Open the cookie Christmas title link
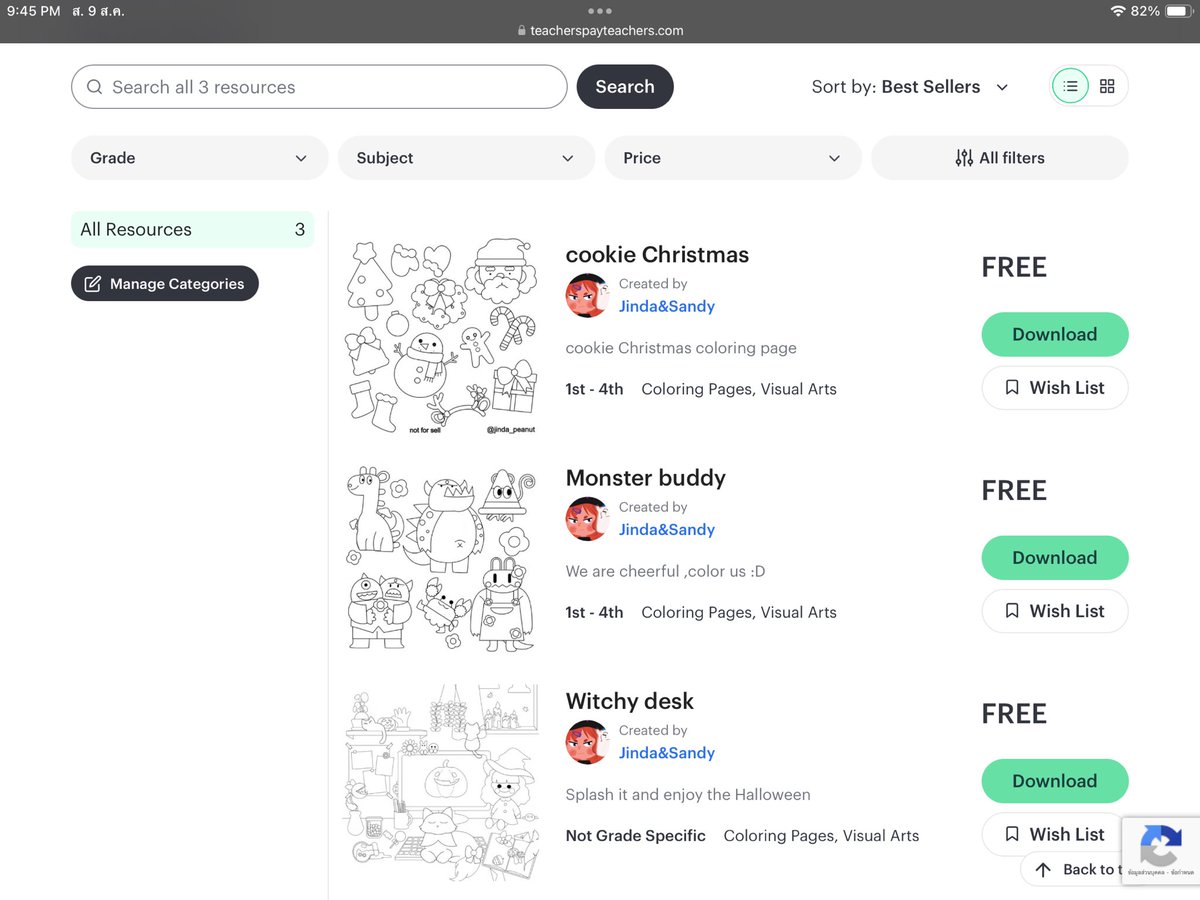The height and width of the screenshot is (900, 1200). (657, 254)
